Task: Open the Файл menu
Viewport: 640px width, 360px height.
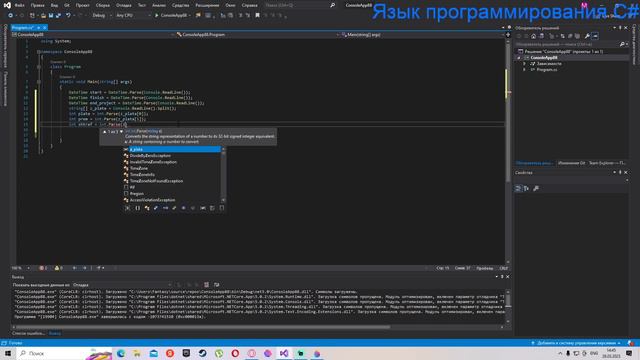Action: (19, 5)
